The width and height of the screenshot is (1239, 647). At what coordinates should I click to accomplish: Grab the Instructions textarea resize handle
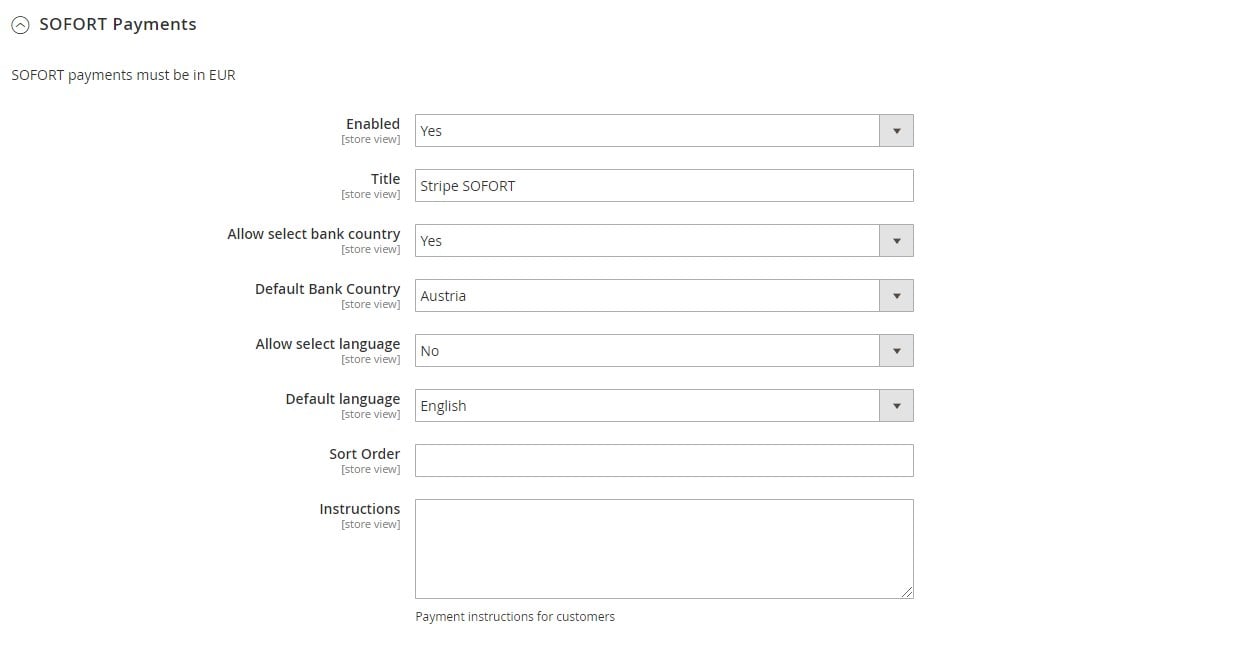click(906, 592)
